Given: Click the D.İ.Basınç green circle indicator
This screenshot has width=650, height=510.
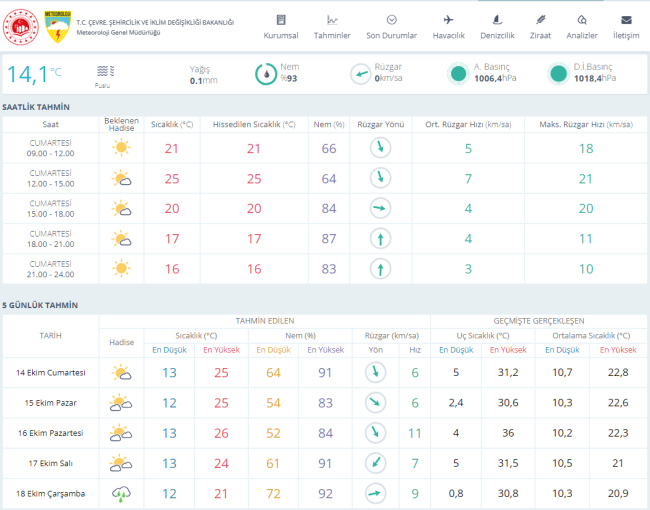Looking at the screenshot, I should coord(558,74).
